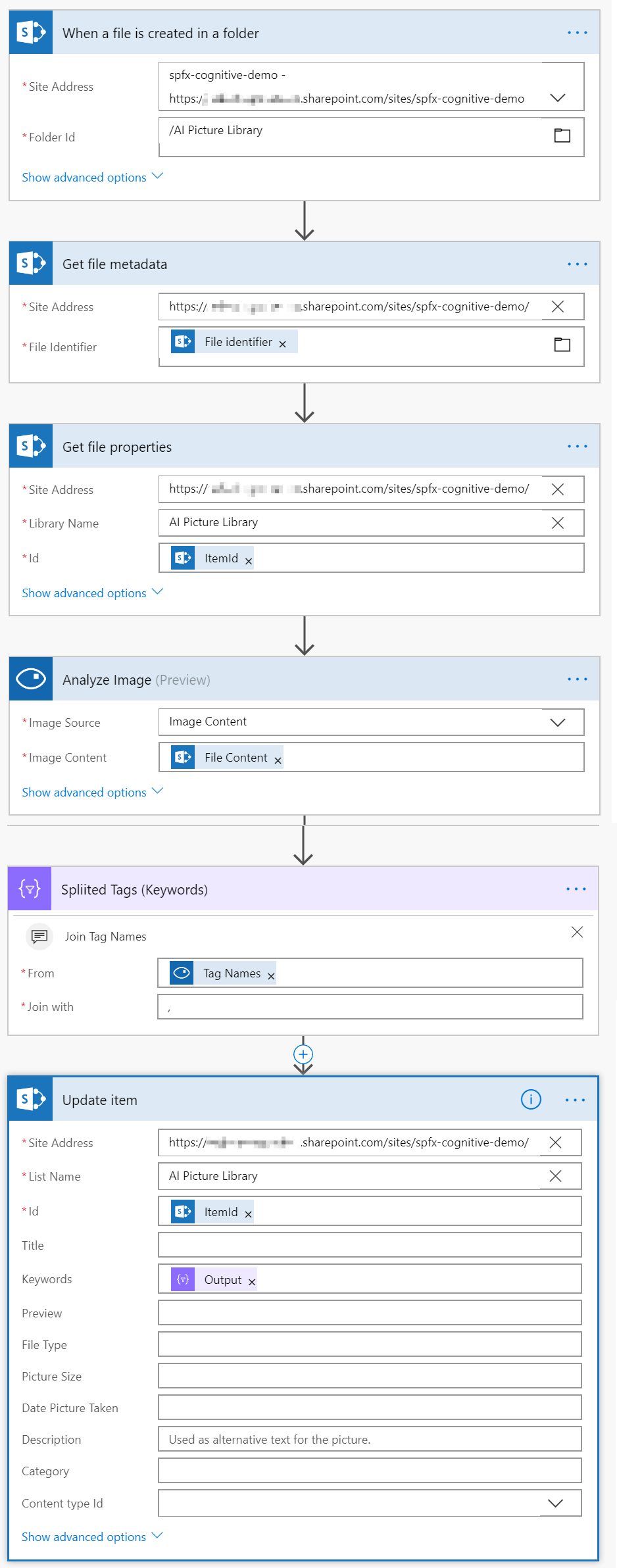617x1568 pixels.
Task: Click the File Type input field
Action: pos(370,1344)
